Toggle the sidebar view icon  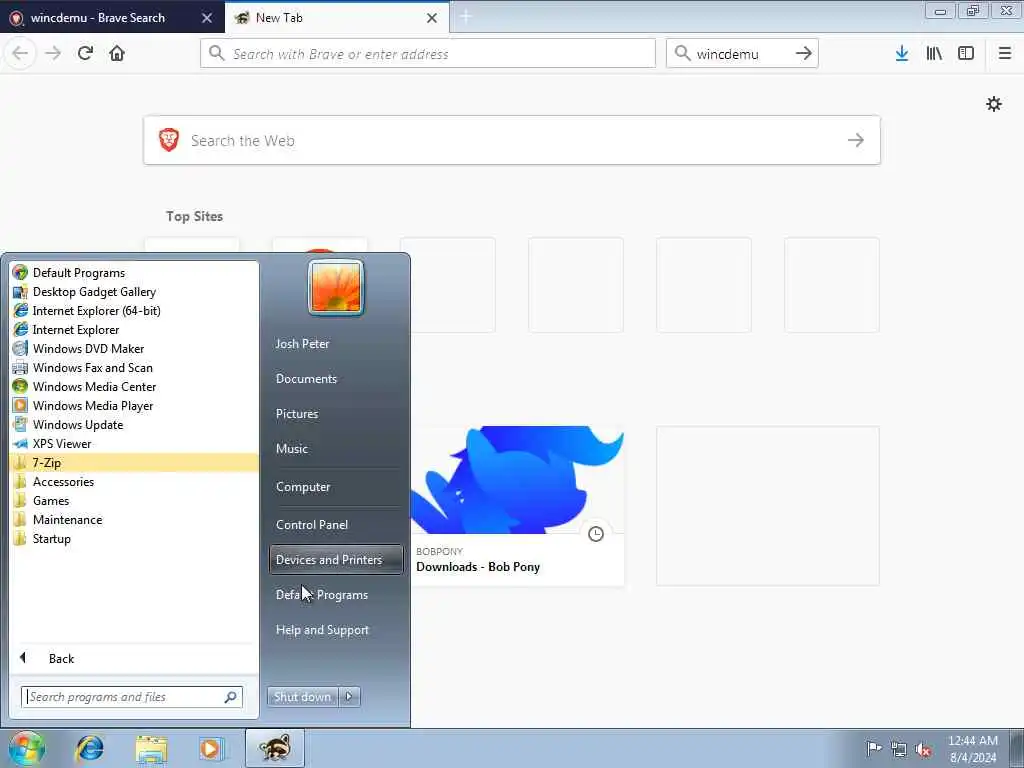point(966,54)
